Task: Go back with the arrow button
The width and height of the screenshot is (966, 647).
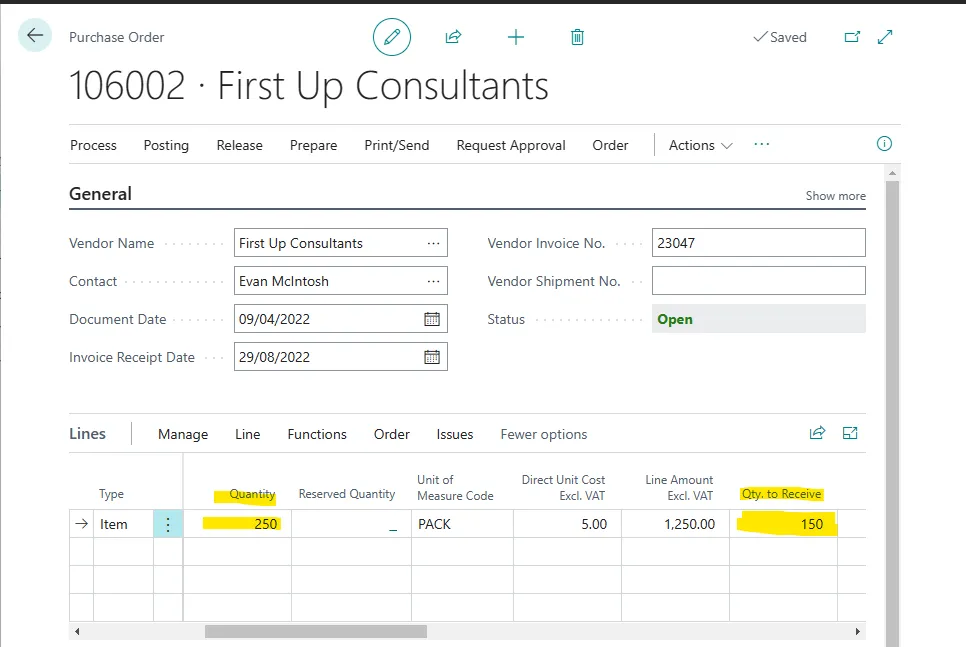Action: click(35, 35)
